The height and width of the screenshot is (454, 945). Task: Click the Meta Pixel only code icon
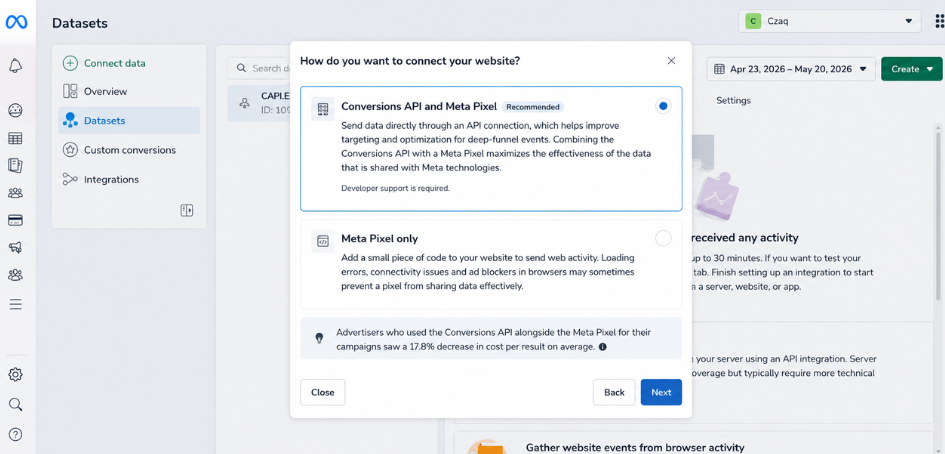point(323,241)
